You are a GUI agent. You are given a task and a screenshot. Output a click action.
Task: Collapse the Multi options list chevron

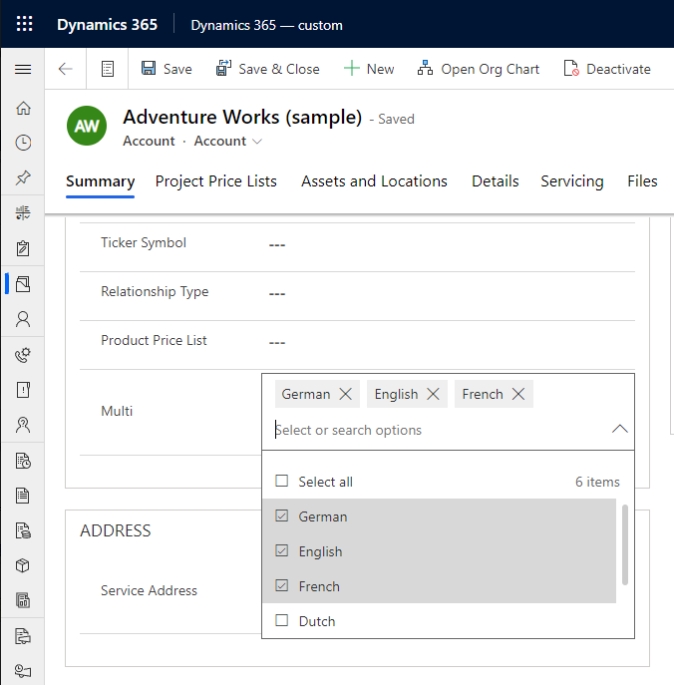(x=619, y=429)
